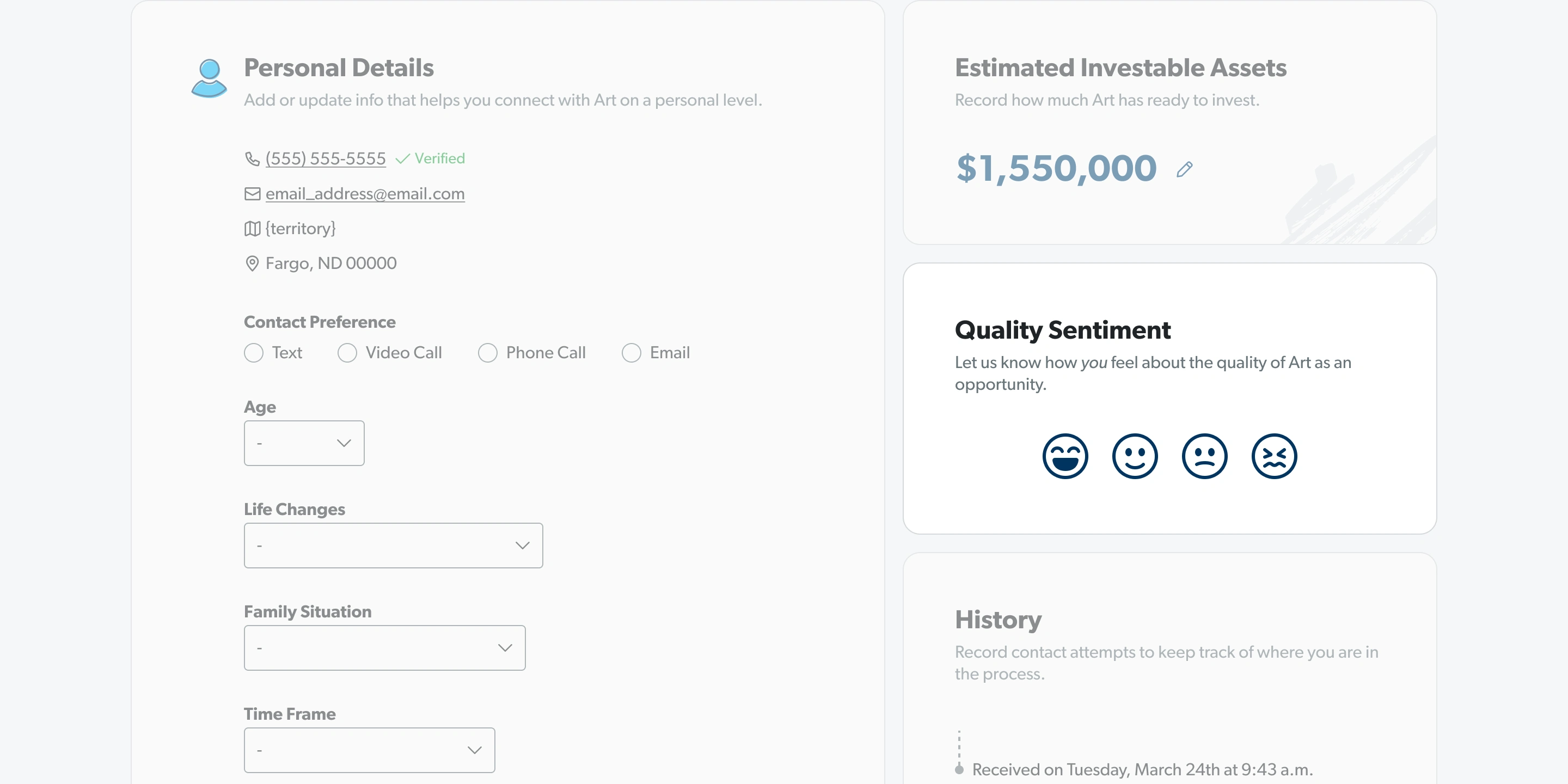Screen dimensions: 1568x784
Task: Expand the Life Changes dropdown
Action: [393, 546]
